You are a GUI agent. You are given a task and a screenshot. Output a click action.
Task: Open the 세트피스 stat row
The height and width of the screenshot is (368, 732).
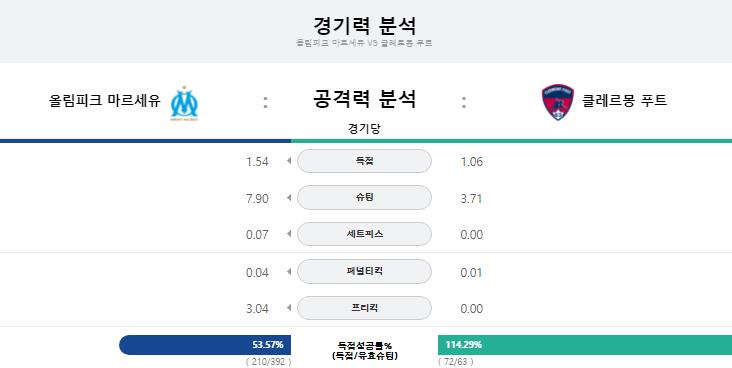click(x=364, y=234)
